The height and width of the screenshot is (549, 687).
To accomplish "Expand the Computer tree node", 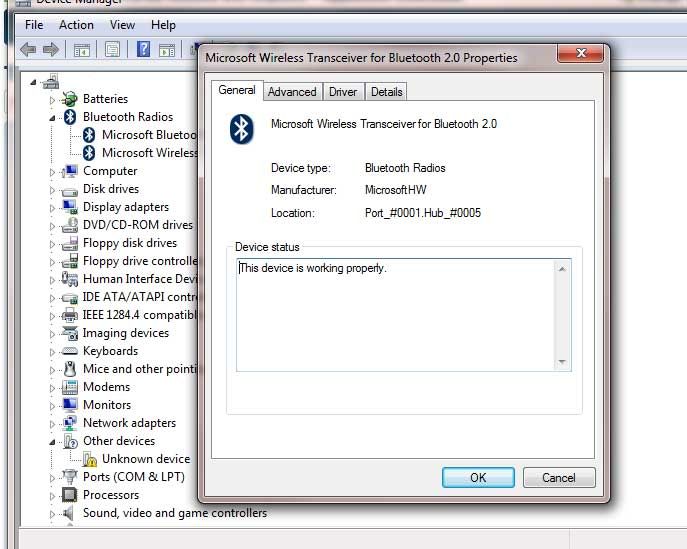I will click(x=52, y=172).
